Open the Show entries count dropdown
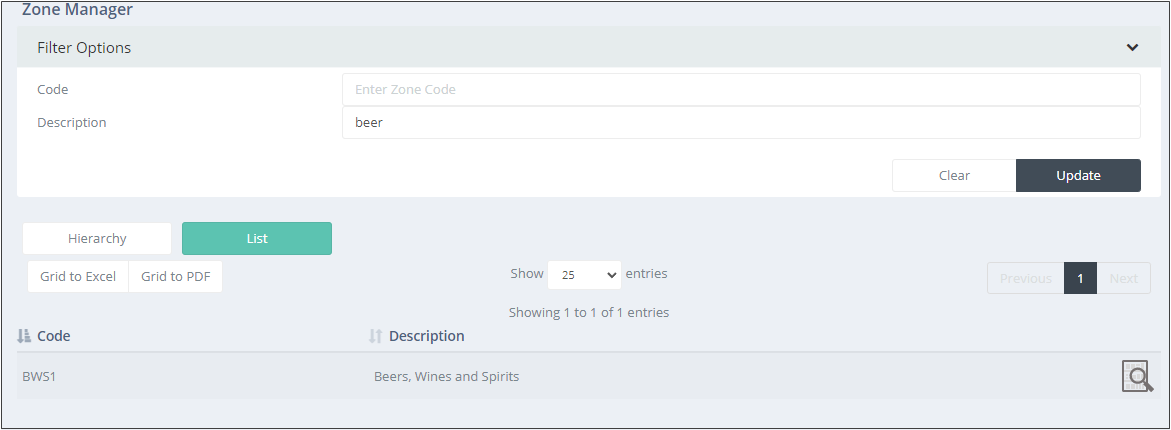The height and width of the screenshot is (430, 1171). click(584, 275)
